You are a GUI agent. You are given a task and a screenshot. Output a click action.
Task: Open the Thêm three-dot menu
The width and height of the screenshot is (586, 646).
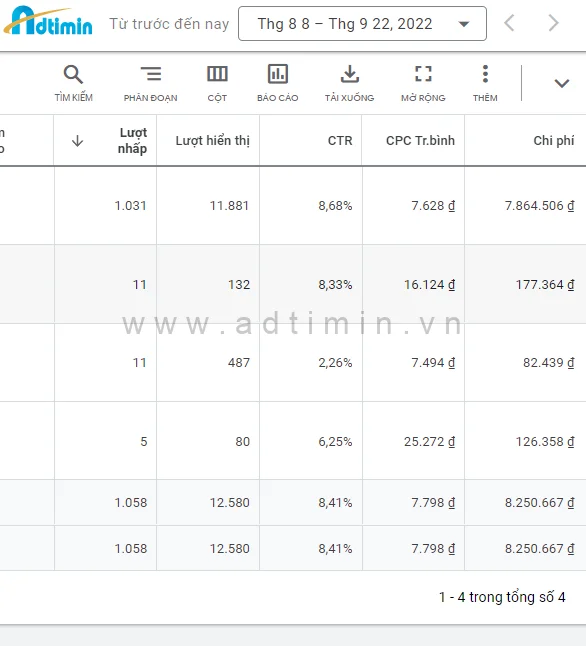485,83
